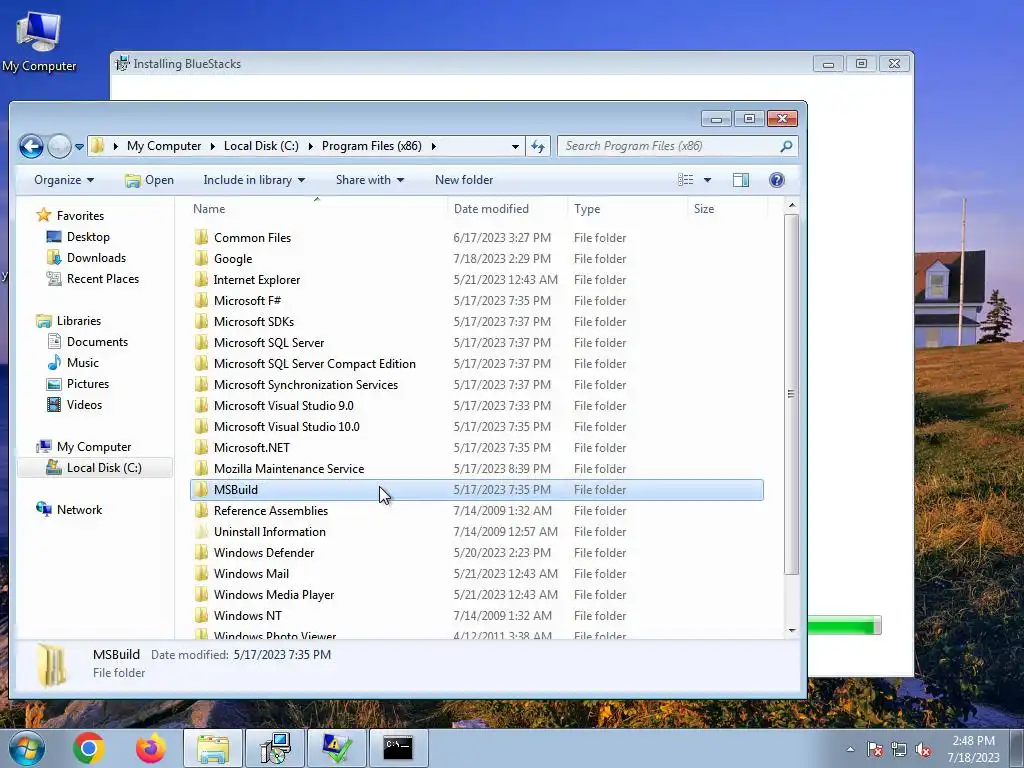The width and height of the screenshot is (1024, 768).
Task: Select the Microsoft F# folder icon
Action: [x=202, y=300]
